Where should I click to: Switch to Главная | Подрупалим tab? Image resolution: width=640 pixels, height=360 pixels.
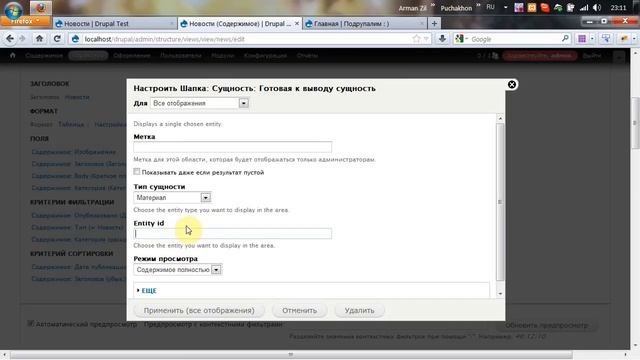click(x=365, y=24)
